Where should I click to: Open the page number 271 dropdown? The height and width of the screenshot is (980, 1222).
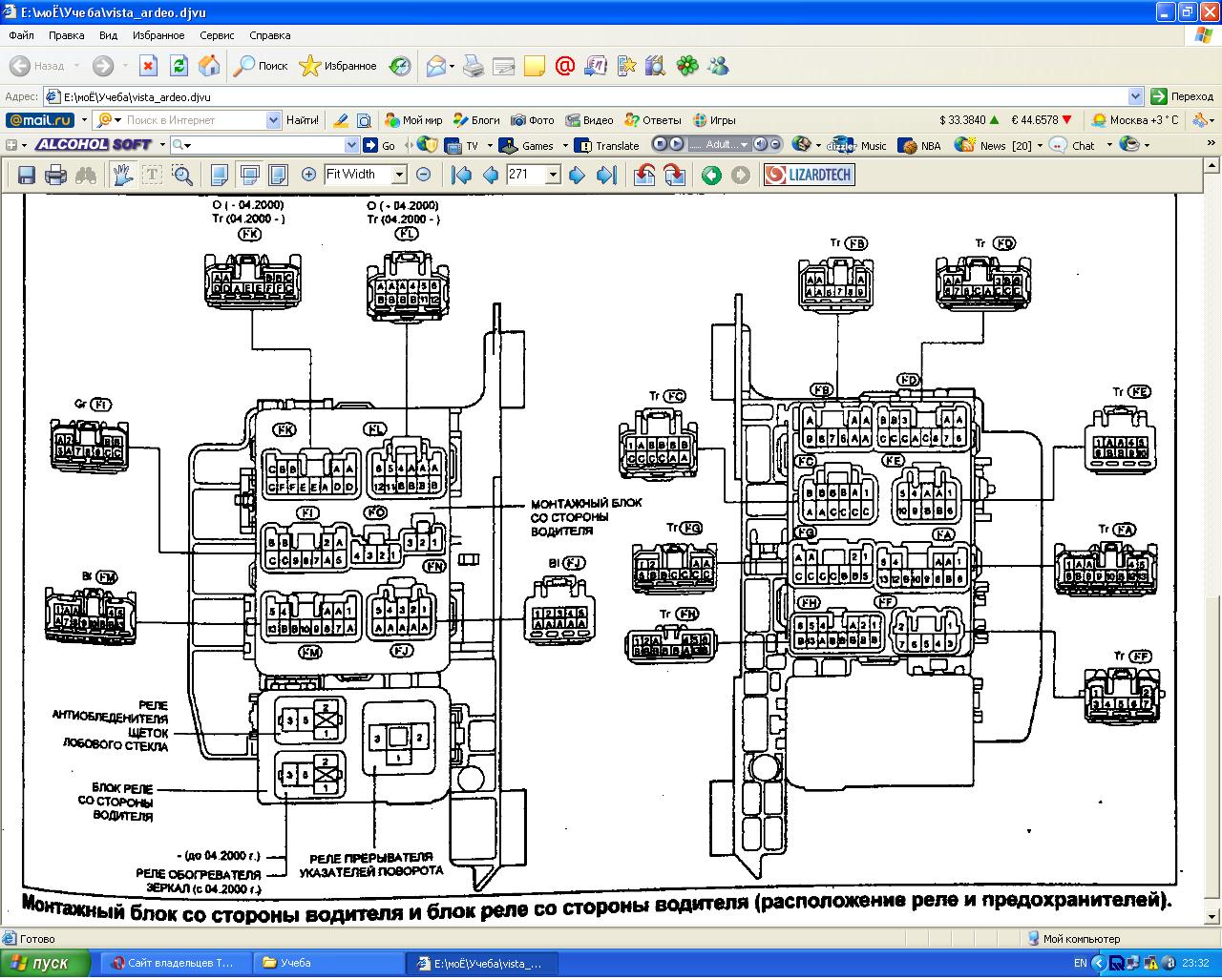pyautogui.click(x=552, y=175)
